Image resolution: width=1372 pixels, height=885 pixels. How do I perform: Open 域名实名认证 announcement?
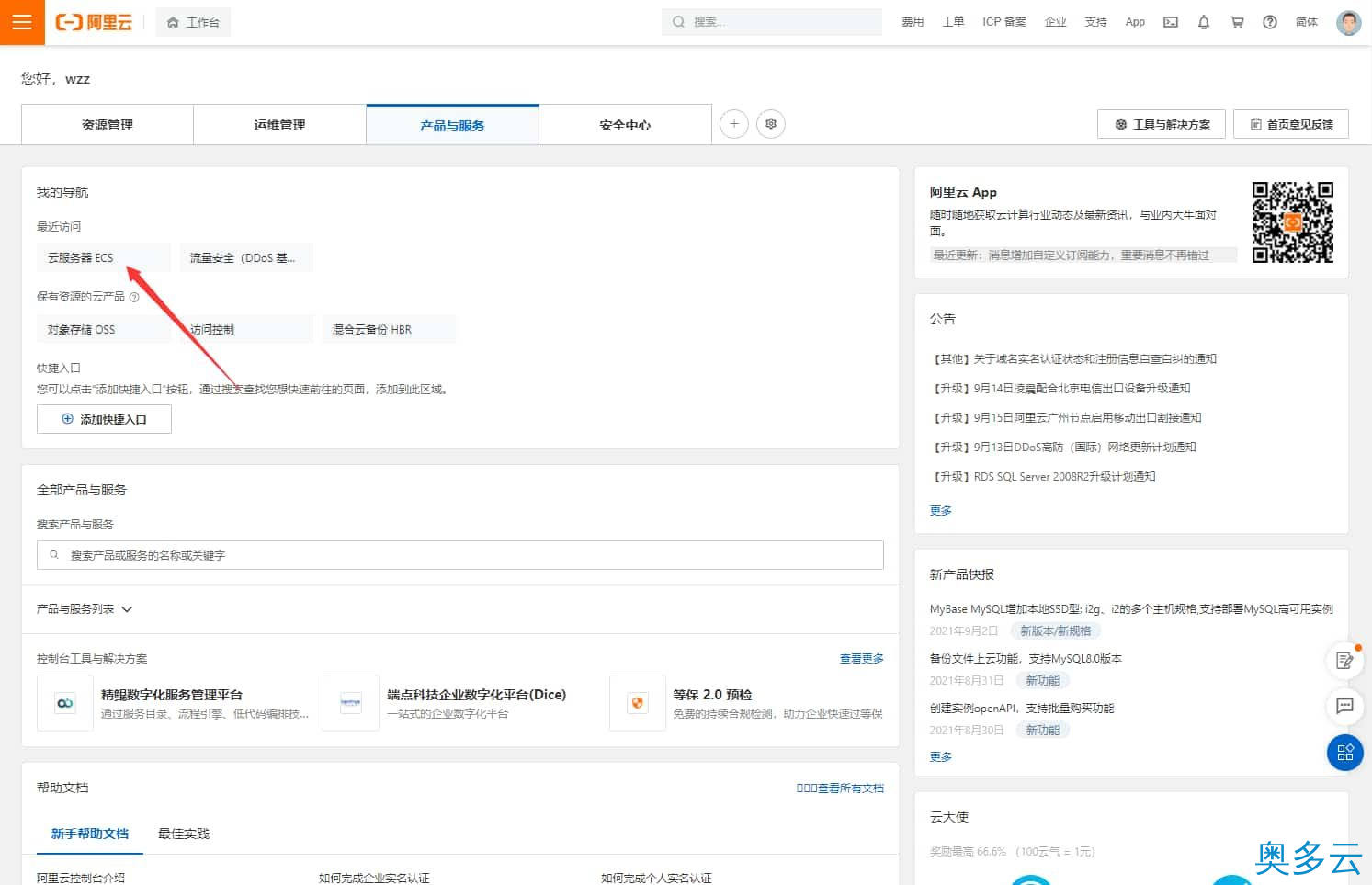[x=1073, y=359]
